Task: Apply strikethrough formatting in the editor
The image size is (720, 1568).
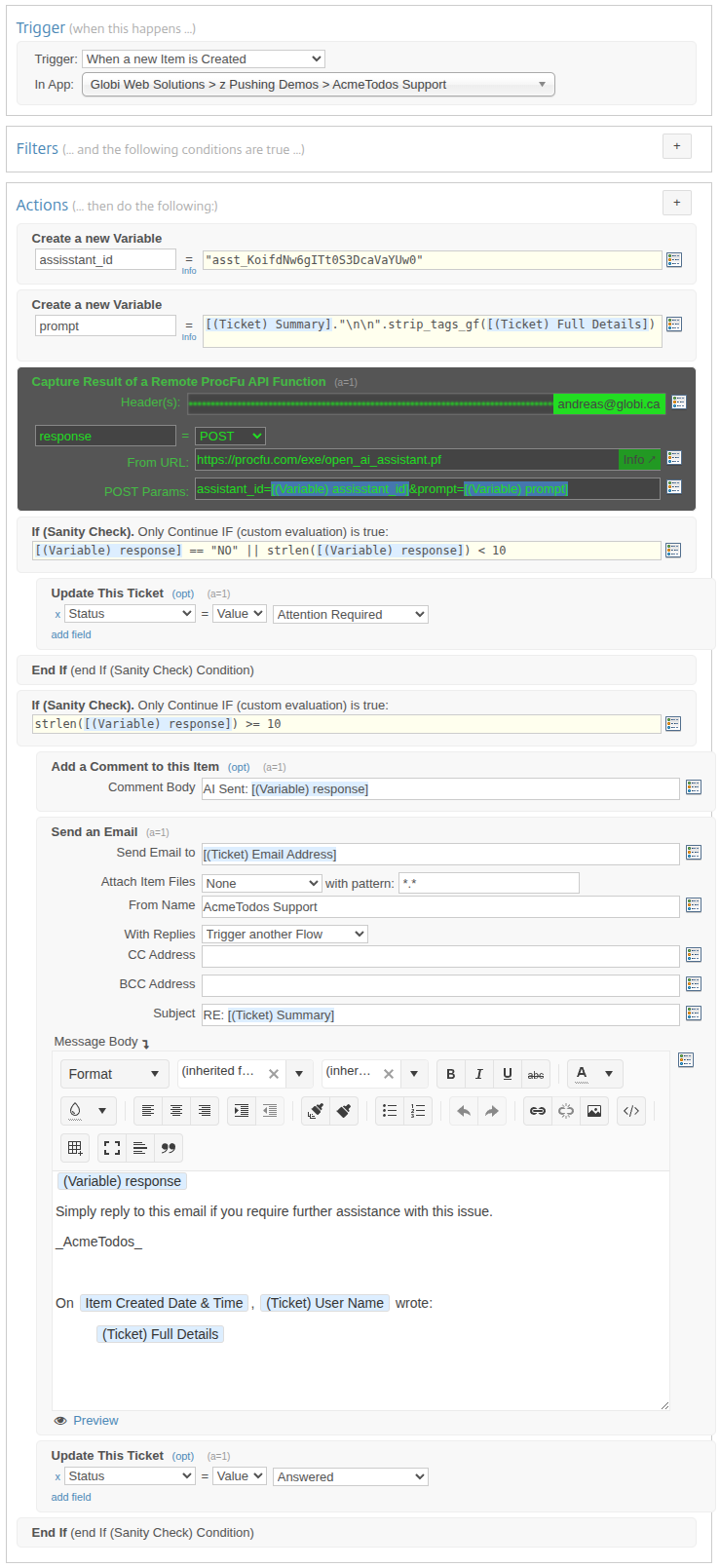Action: pyautogui.click(x=536, y=1074)
